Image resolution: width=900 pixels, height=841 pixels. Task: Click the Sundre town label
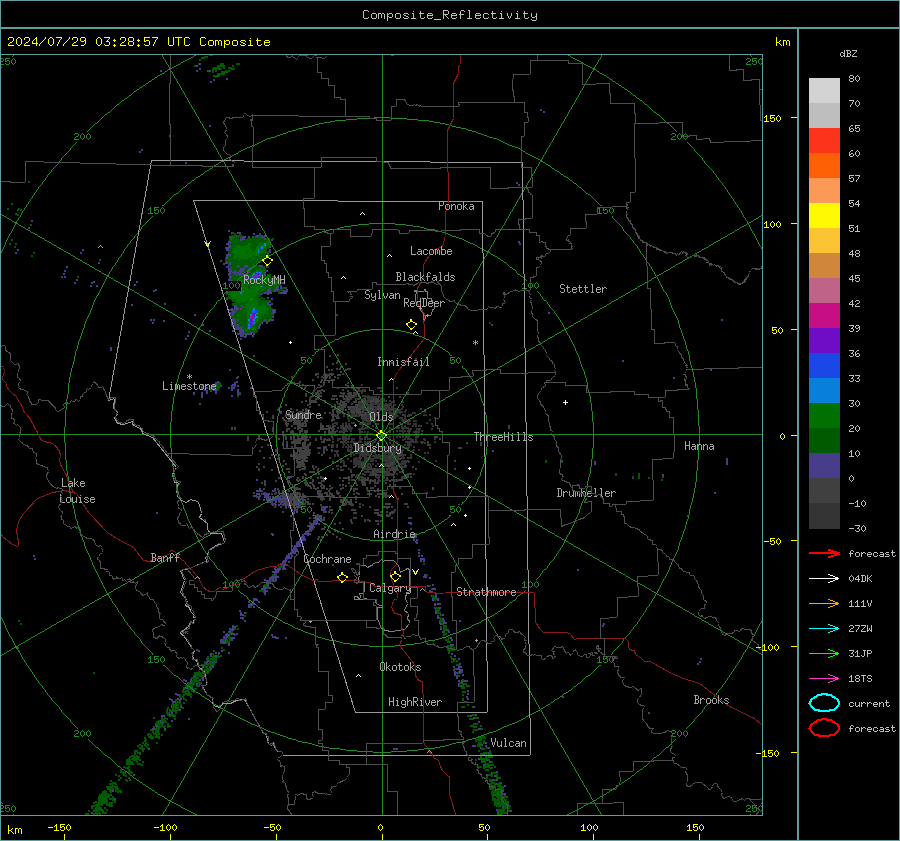pos(303,414)
